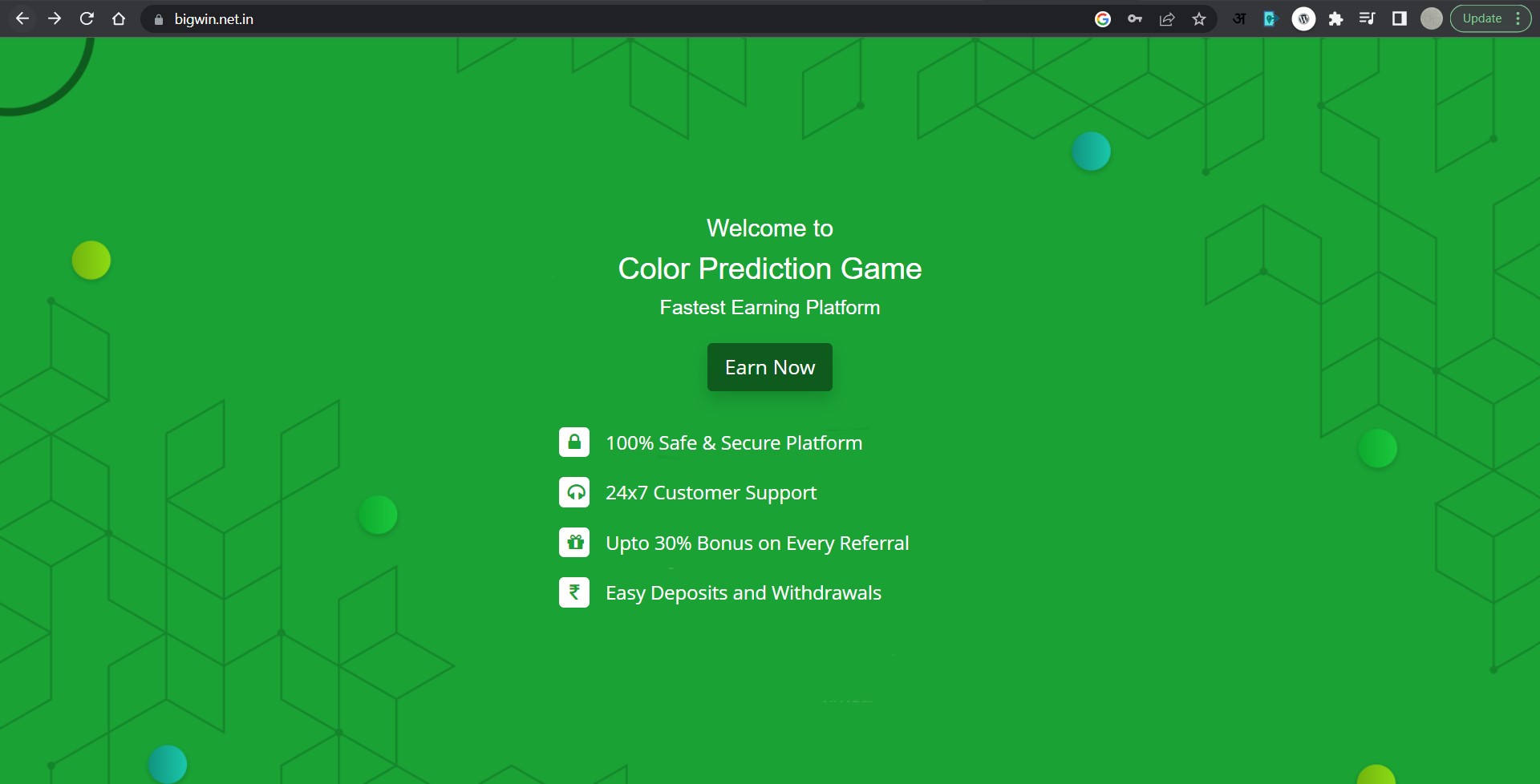Go to the browser home page
Viewport: 1540px width, 784px height.
119,18
